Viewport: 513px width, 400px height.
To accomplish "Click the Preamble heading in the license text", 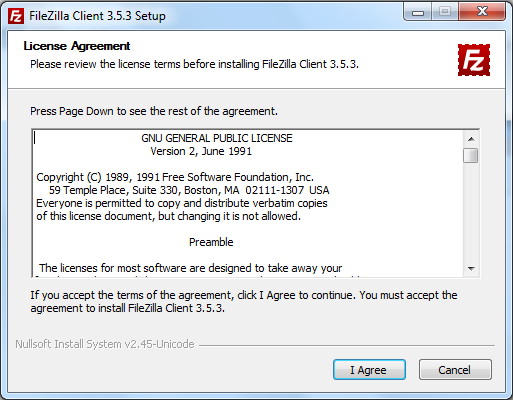I will [x=211, y=242].
